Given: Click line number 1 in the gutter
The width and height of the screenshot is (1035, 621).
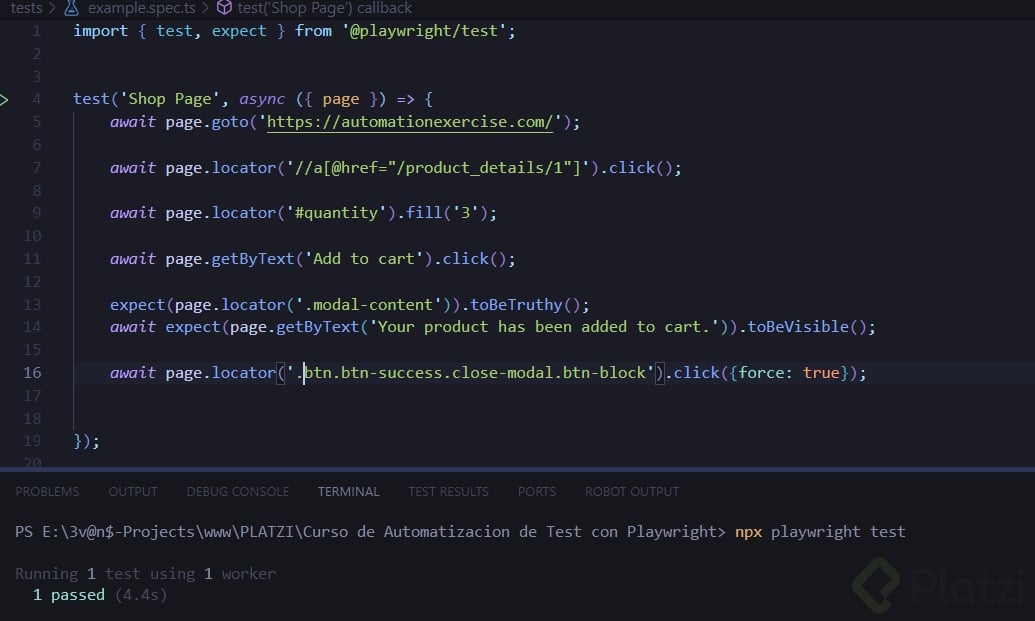Looking at the screenshot, I should [x=36, y=31].
